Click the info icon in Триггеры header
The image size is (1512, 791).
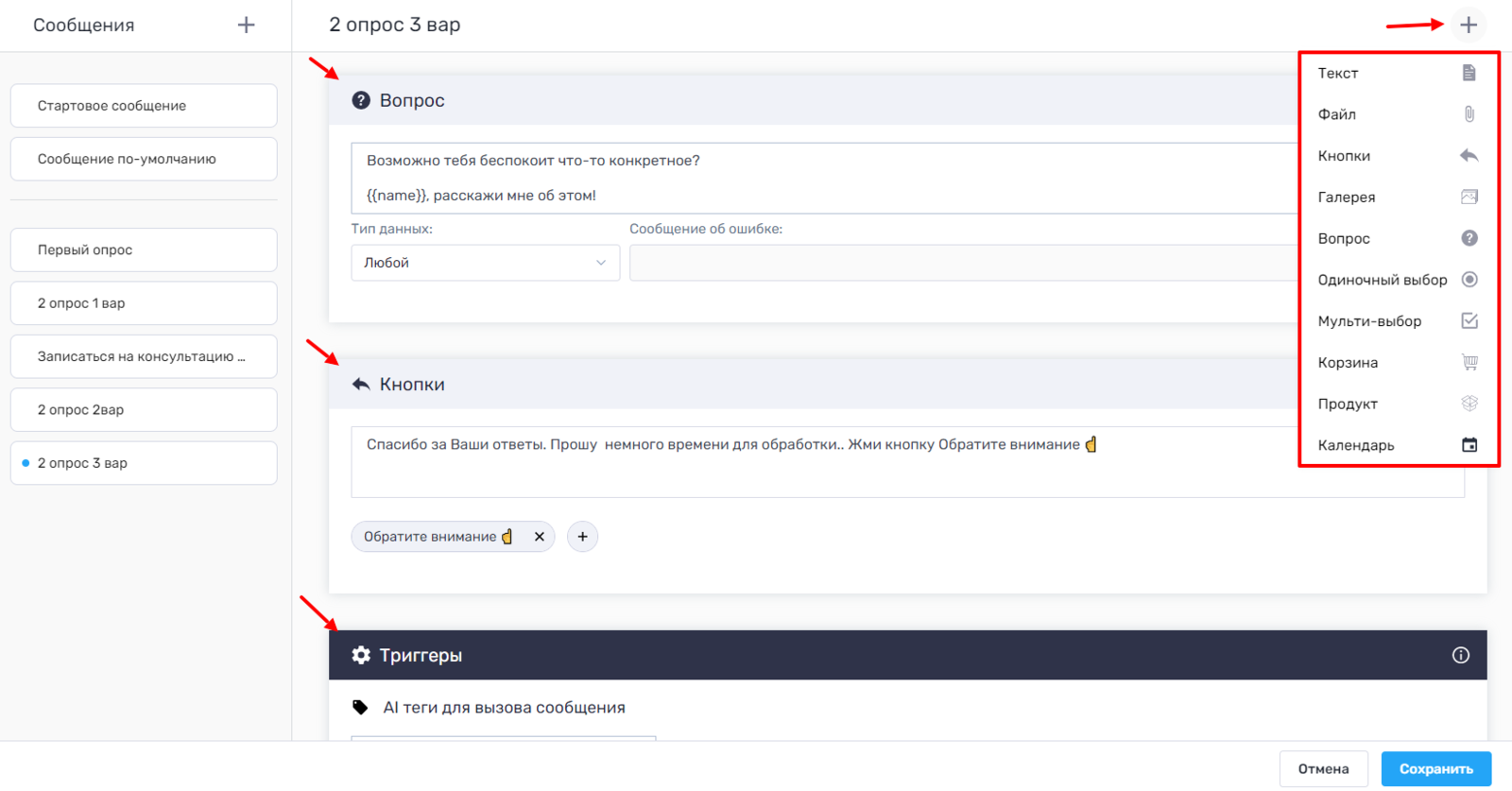[1460, 656]
